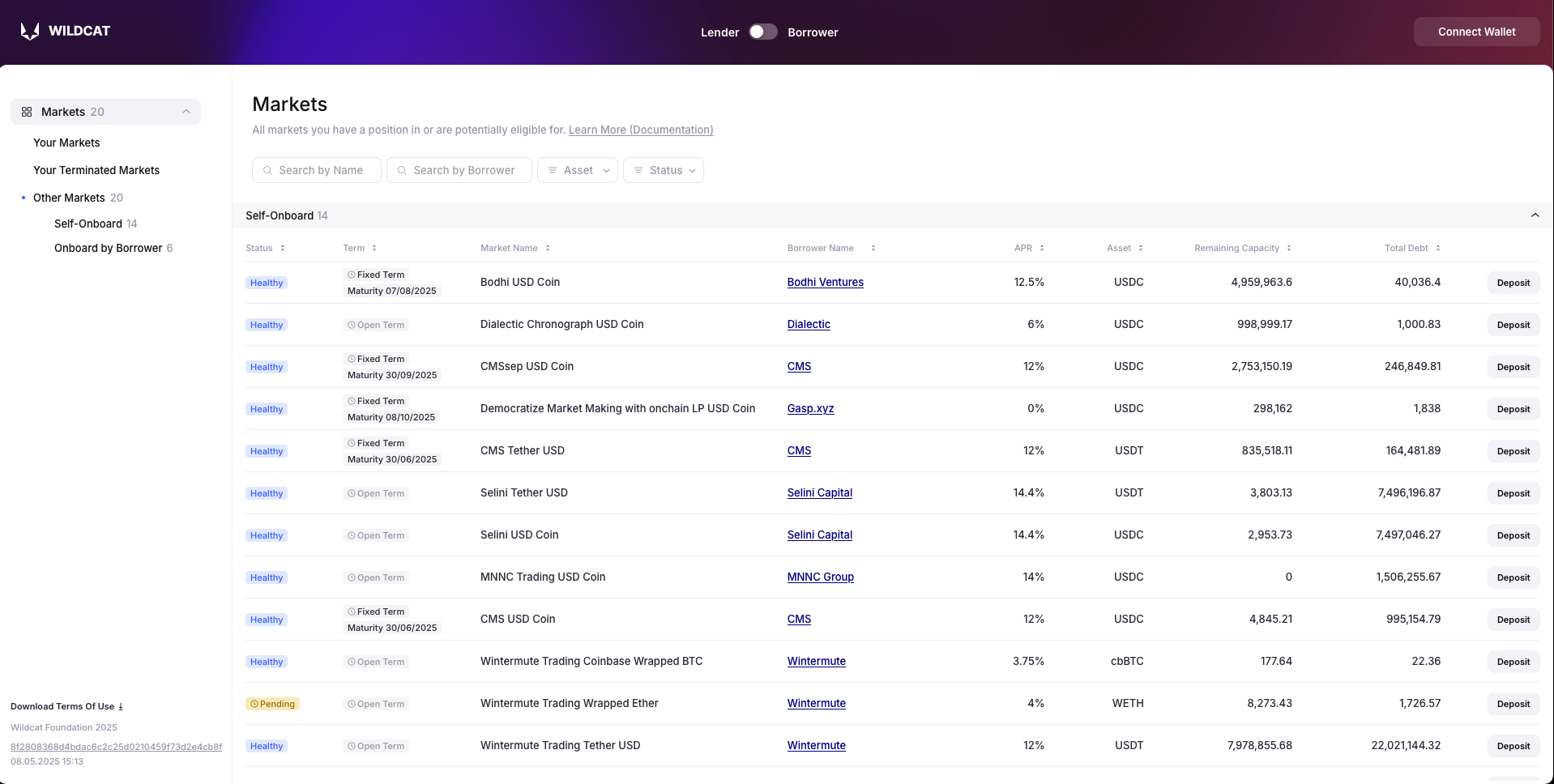Open Bodhi Ventures borrower link
Viewport: 1554px width, 784px height.
825,282
